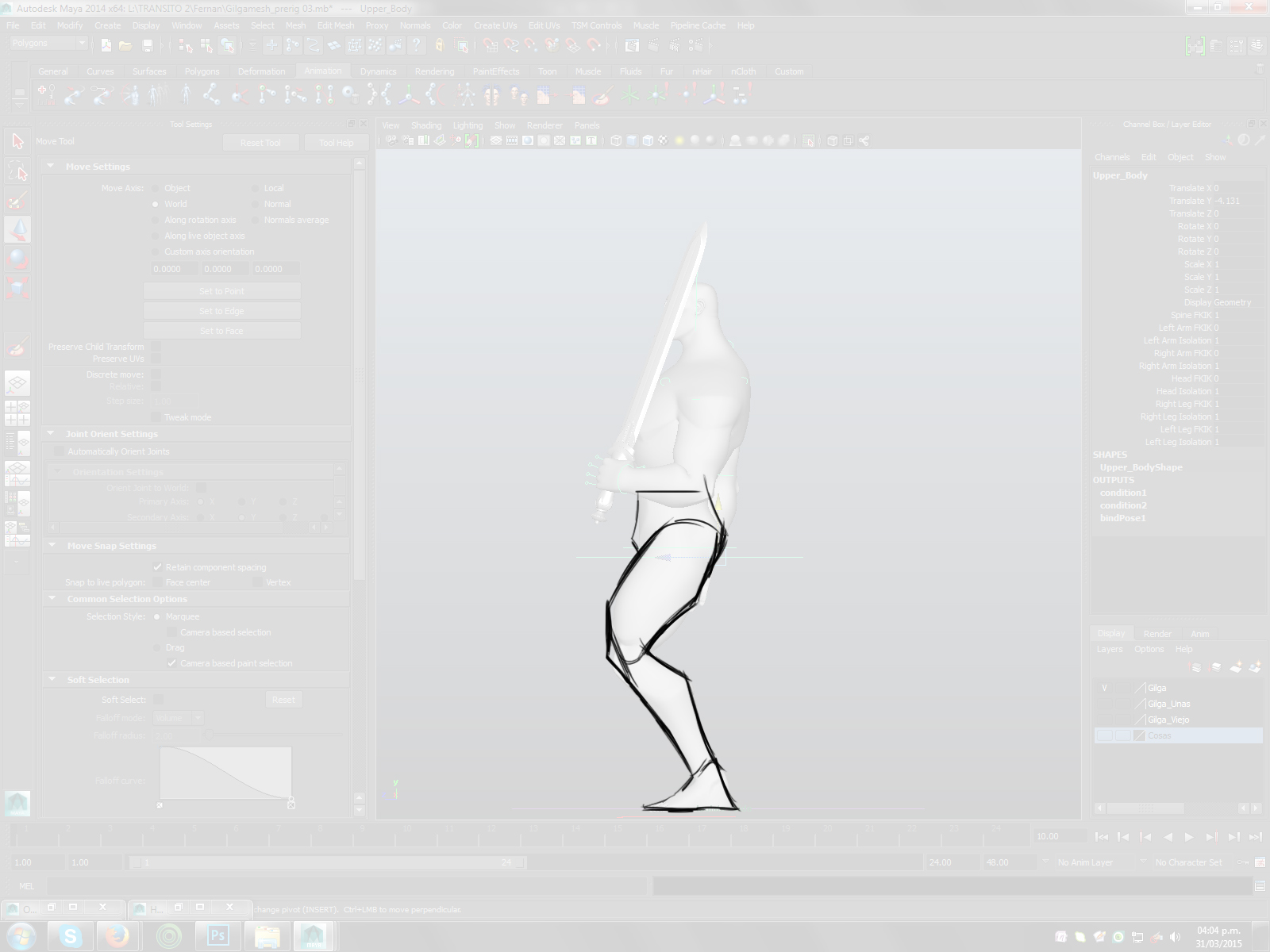Select the arrow Select tool

17,142
